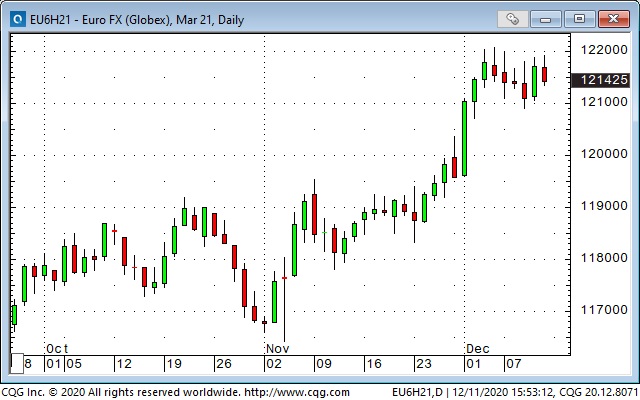Maximize the EU6H21 chart window
640x400 pixels.
(579, 19)
